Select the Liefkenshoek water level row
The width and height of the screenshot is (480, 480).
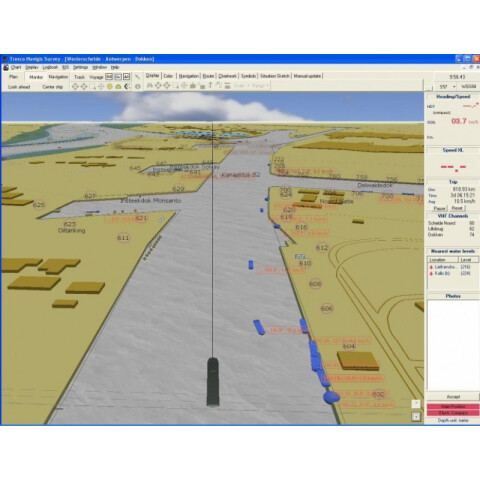pos(453,267)
